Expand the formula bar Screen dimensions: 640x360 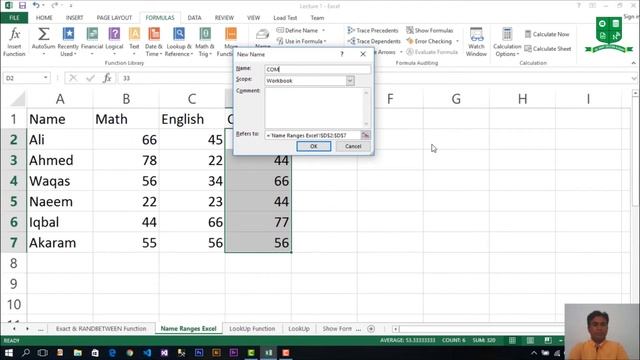[634, 78]
